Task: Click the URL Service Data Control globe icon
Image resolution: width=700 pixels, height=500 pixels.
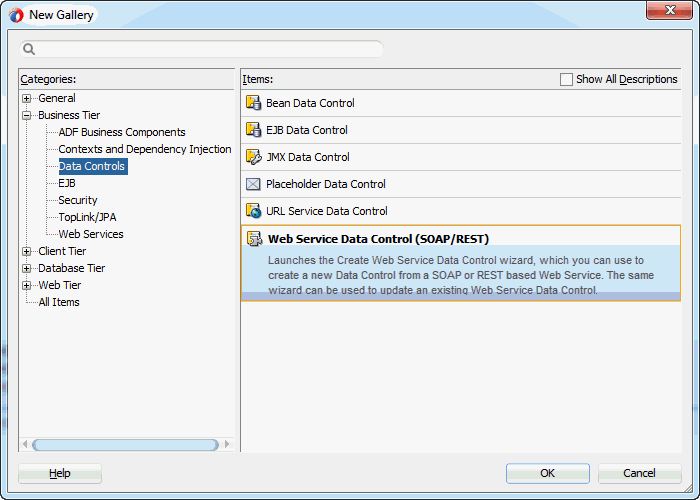Action: coord(254,211)
